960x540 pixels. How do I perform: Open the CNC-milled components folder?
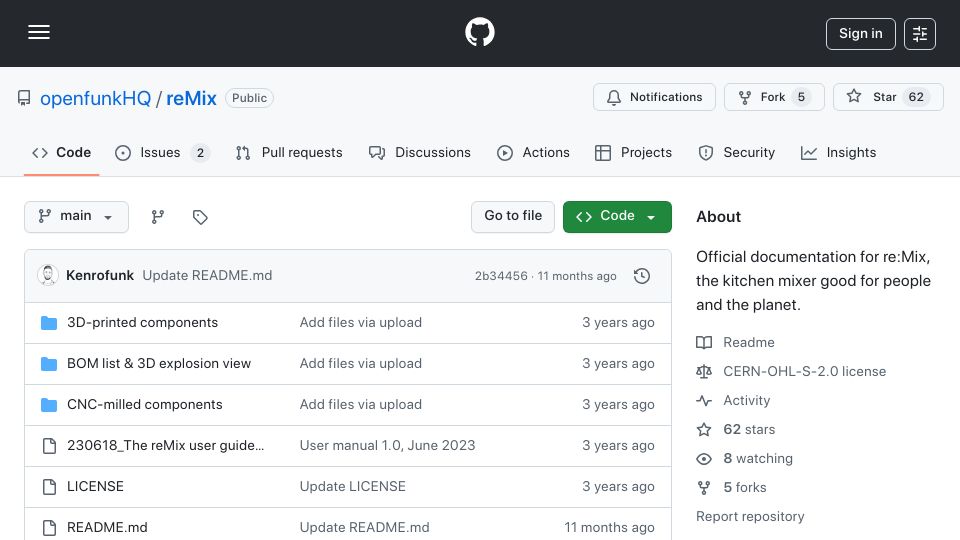145,405
